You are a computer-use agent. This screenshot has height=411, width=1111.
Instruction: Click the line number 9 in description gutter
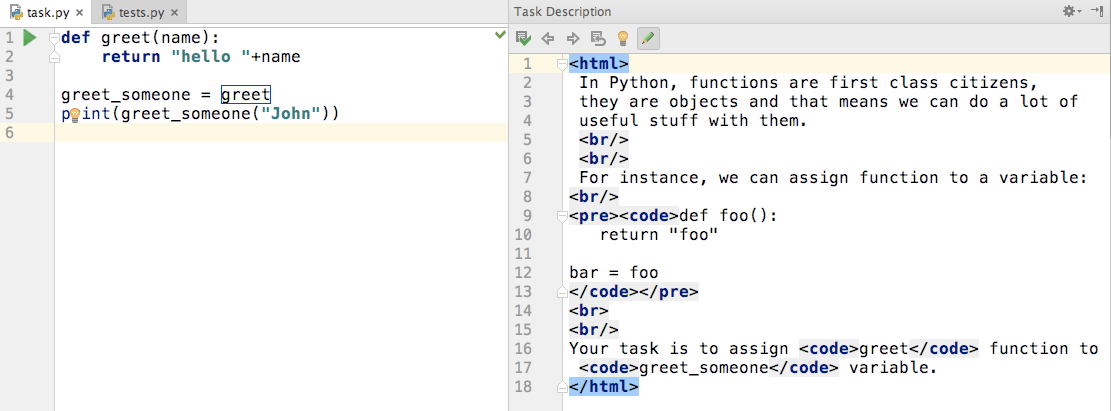tap(526, 215)
